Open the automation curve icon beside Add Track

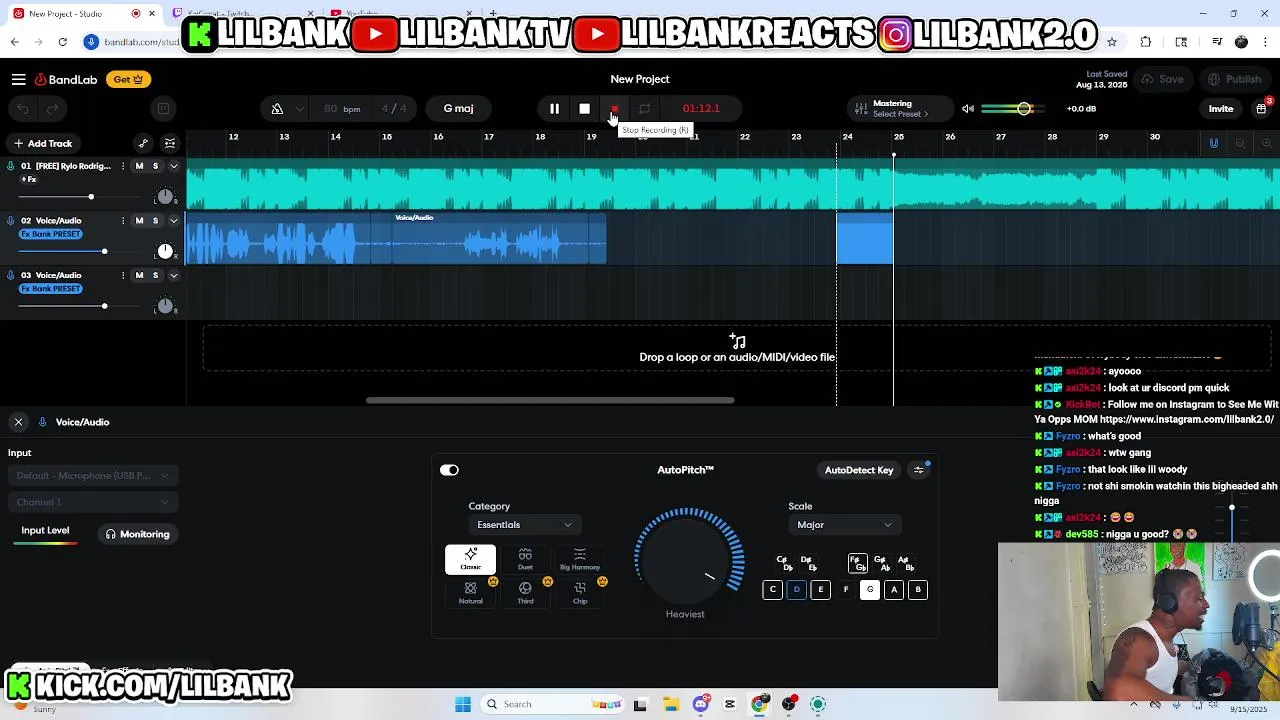click(x=143, y=143)
